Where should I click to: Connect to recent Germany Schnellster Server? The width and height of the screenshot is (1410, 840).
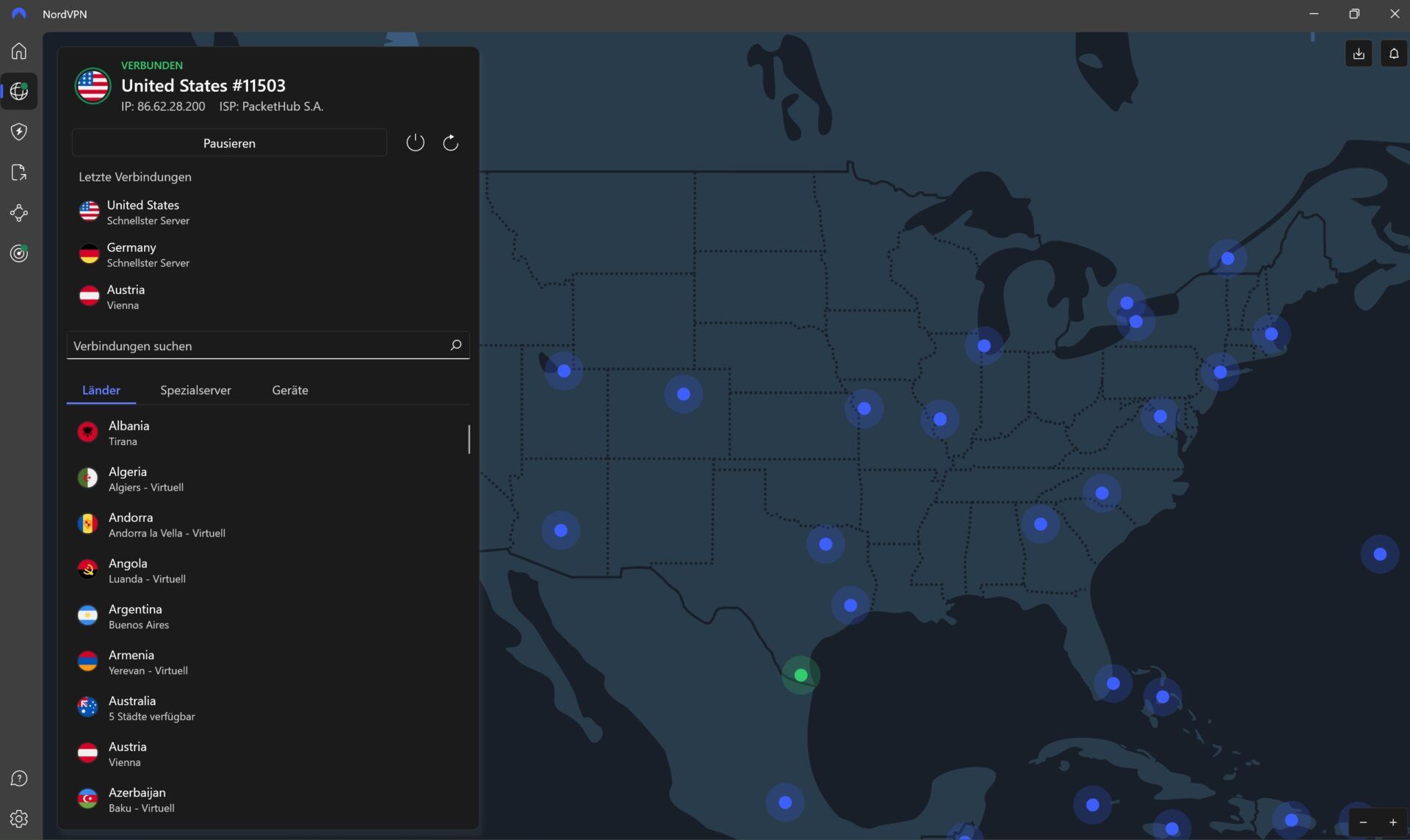tap(268, 255)
